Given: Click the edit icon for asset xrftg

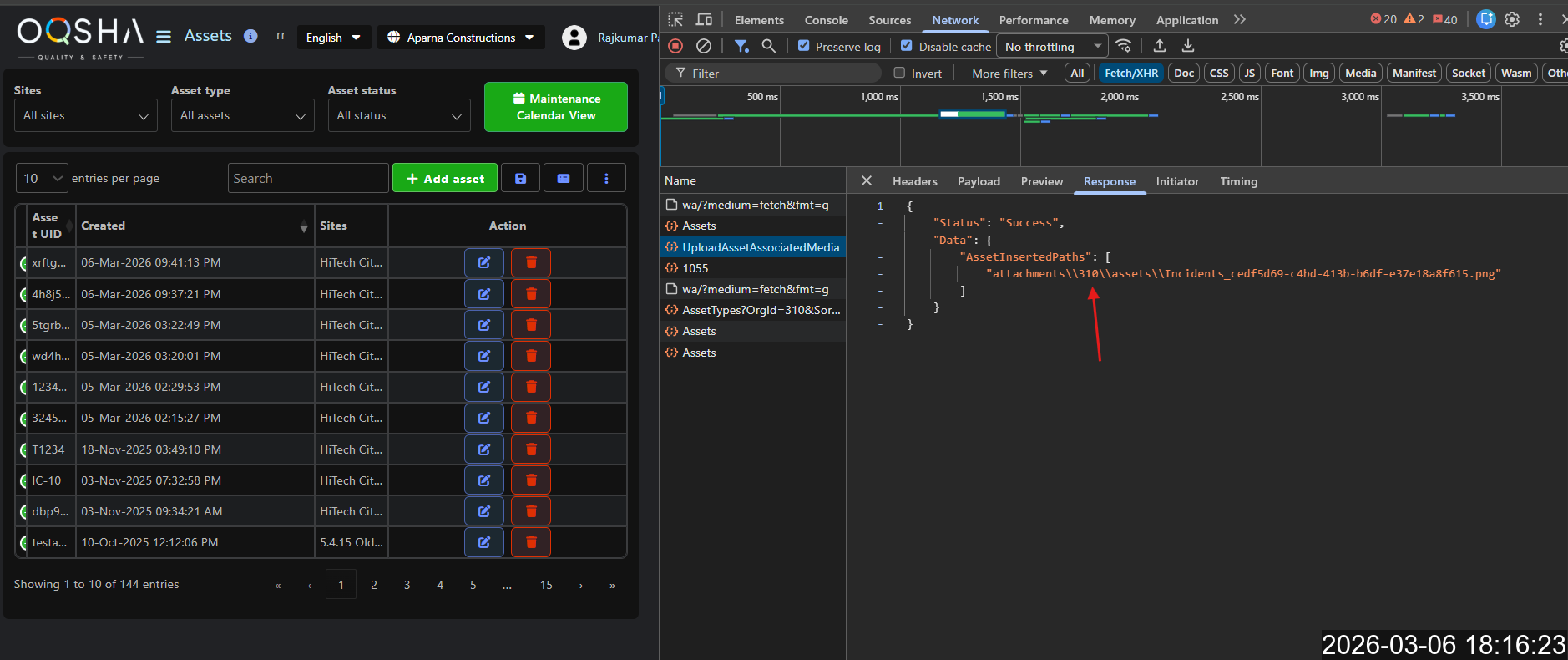Looking at the screenshot, I should 483,262.
